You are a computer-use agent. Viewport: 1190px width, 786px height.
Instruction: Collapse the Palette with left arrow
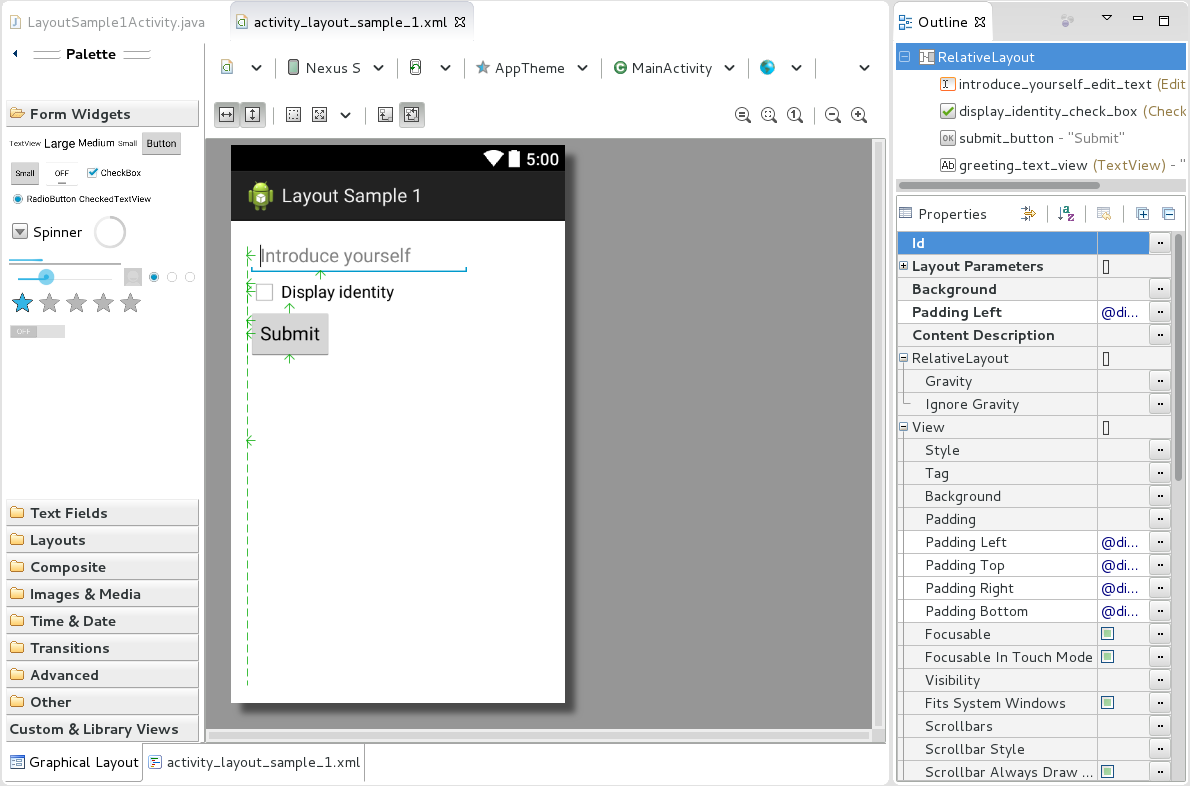pyautogui.click(x=15, y=54)
